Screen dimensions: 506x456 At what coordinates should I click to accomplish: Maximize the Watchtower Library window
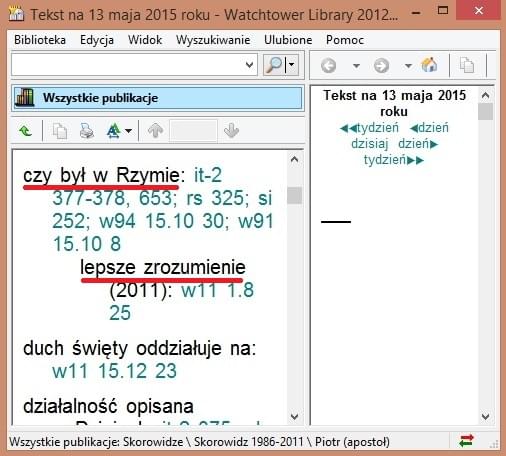[443, 11]
